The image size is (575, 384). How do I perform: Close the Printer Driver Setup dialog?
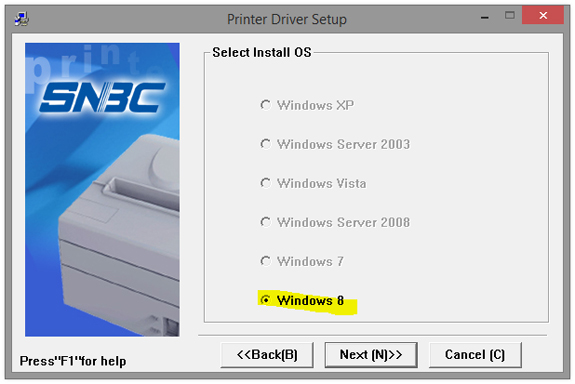point(543,15)
